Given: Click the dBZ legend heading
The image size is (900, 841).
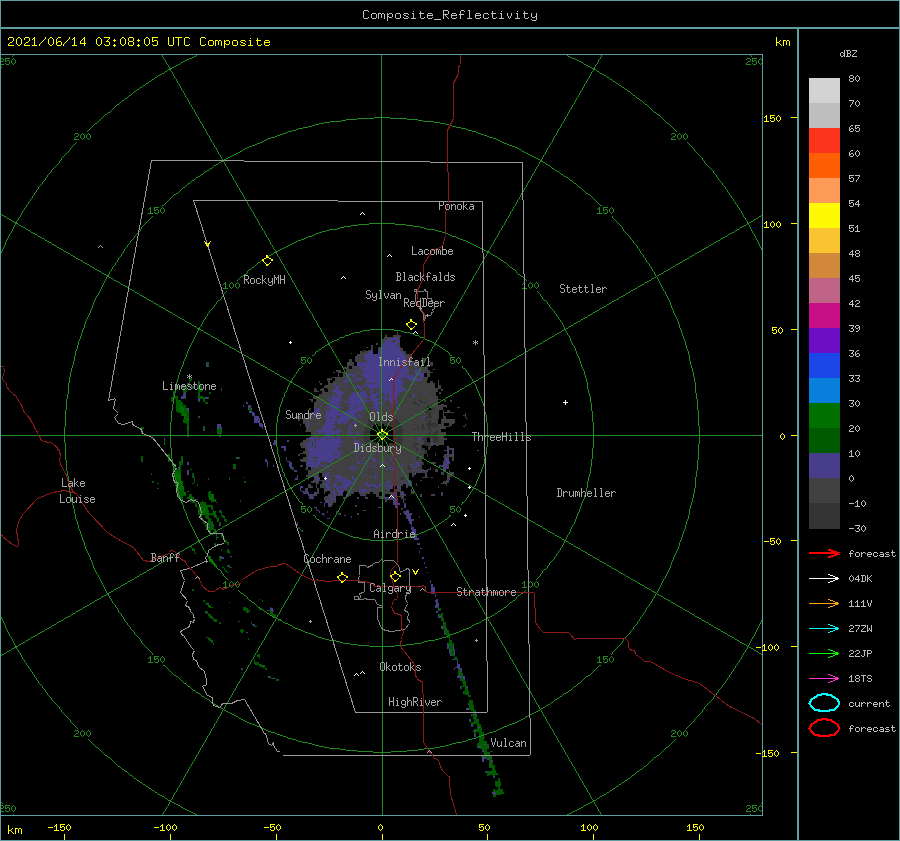Looking at the screenshot, I should pos(848,53).
